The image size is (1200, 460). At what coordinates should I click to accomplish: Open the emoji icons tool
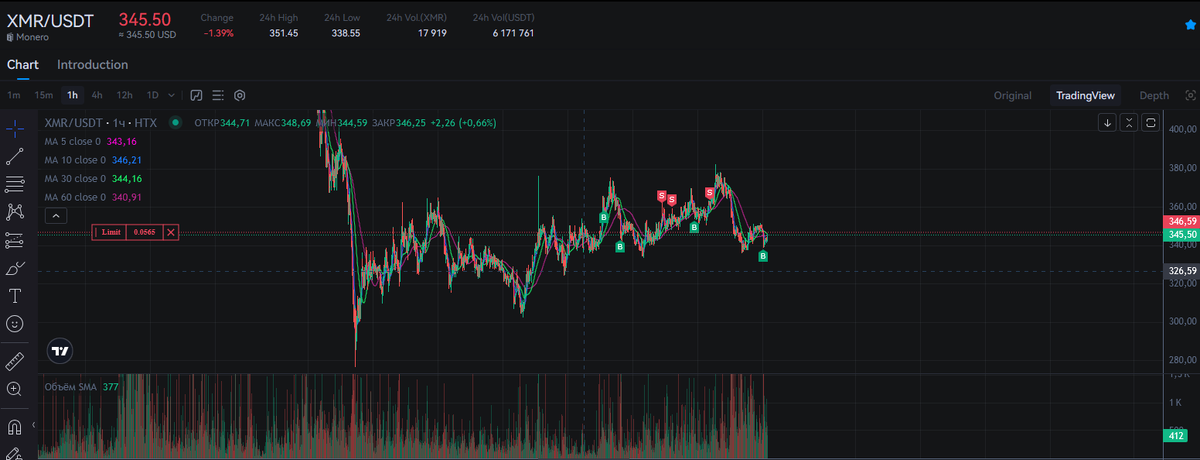point(15,324)
